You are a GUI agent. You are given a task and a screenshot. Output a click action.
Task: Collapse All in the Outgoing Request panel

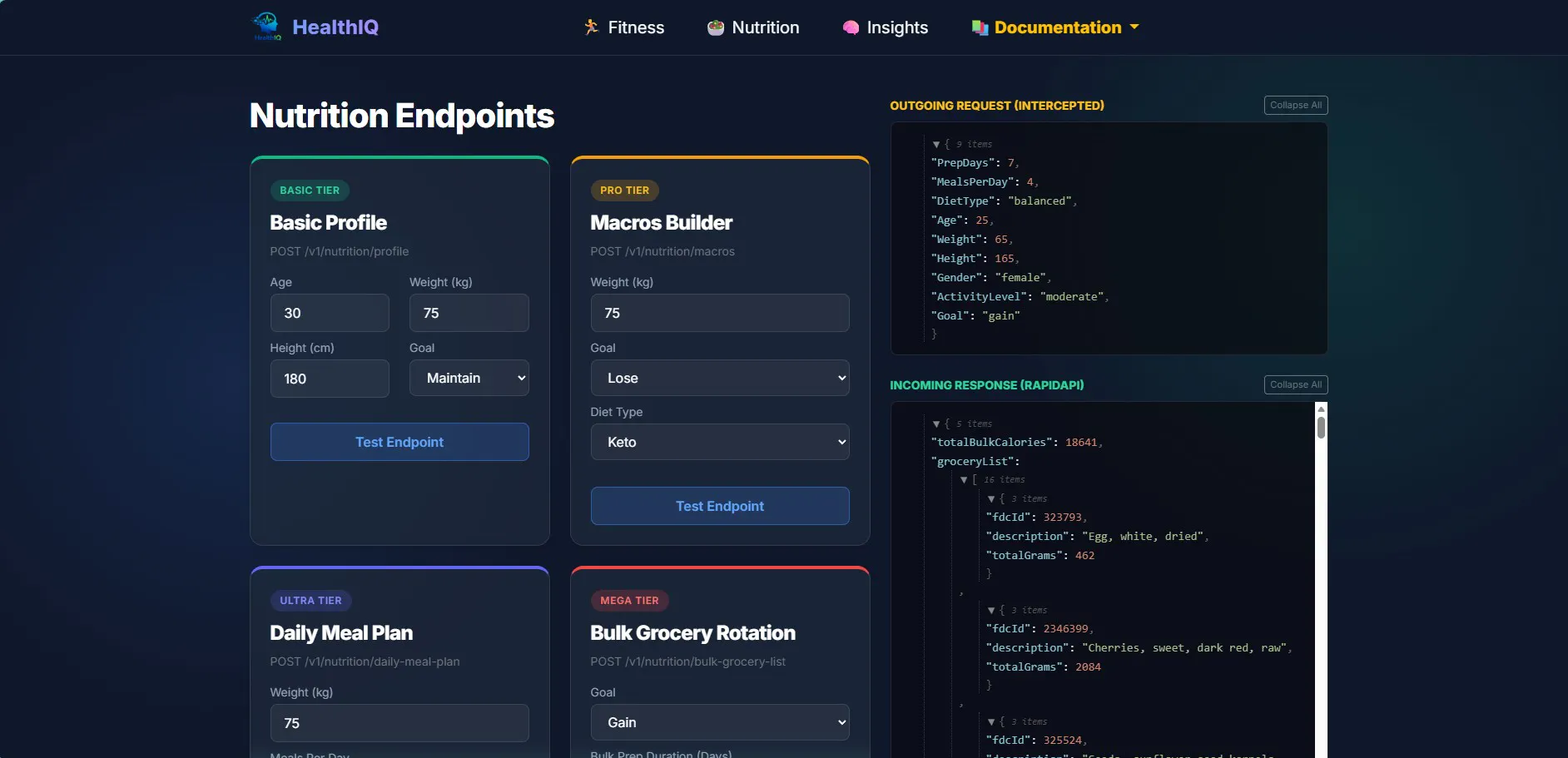1296,105
